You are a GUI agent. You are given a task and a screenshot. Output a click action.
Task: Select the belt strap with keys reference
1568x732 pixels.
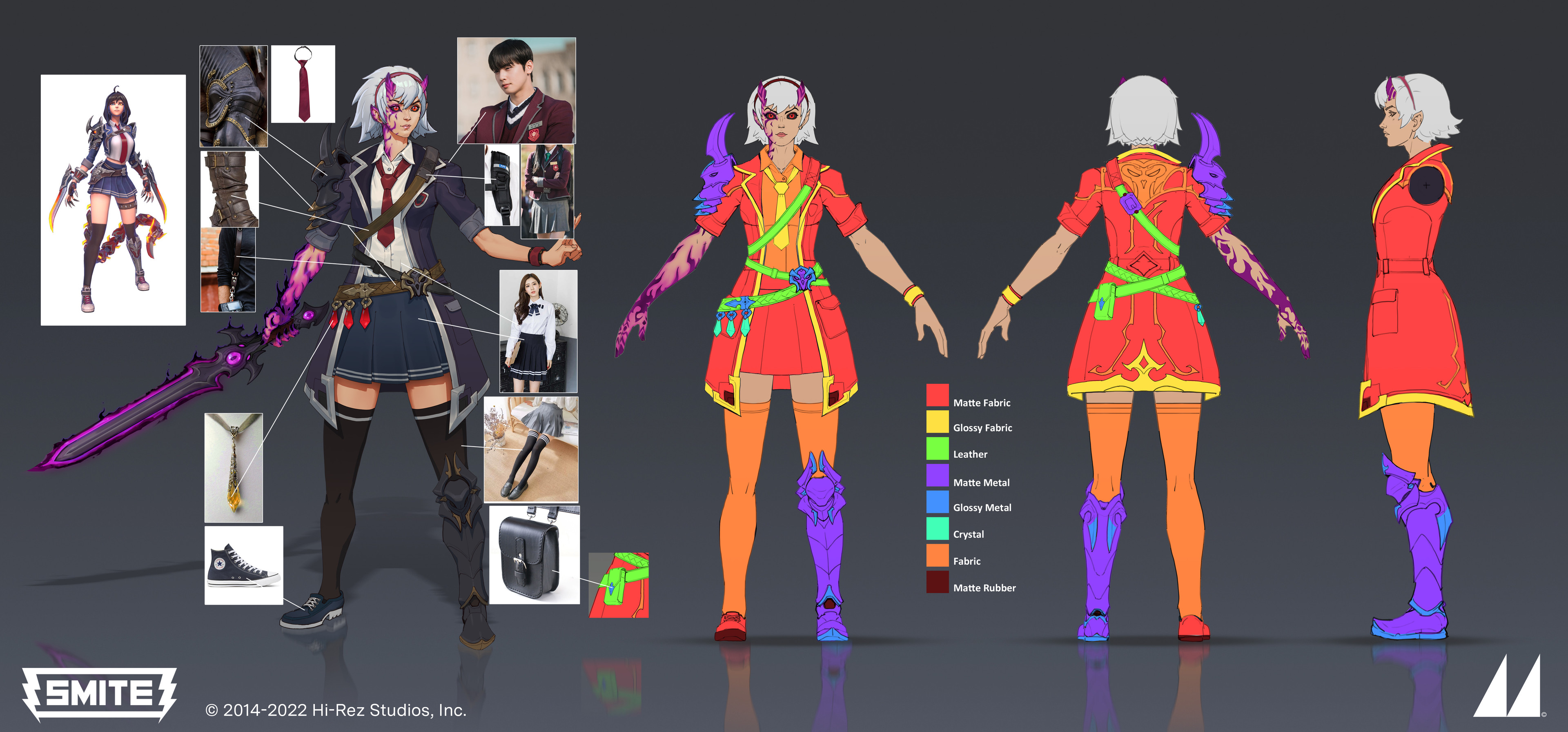pyautogui.click(x=228, y=270)
